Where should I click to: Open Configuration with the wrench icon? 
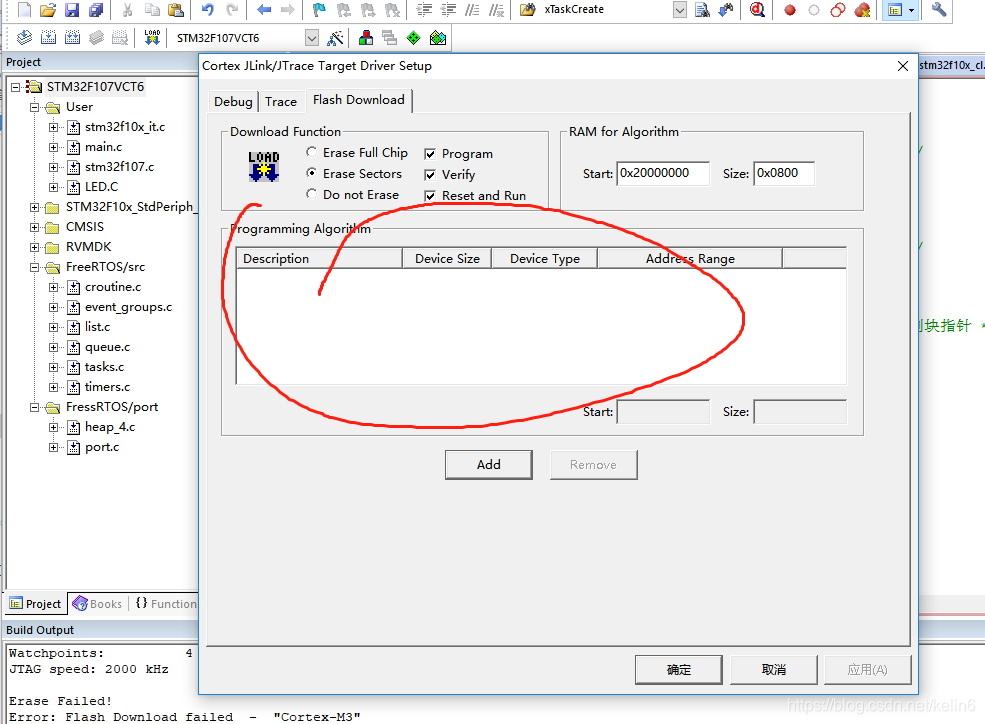(x=939, y=9)
